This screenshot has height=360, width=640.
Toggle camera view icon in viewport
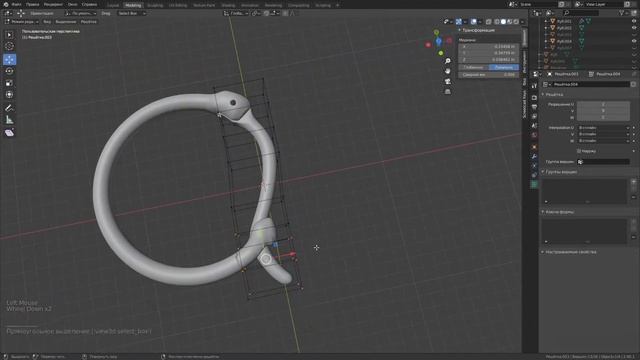(x=448, y=81)
